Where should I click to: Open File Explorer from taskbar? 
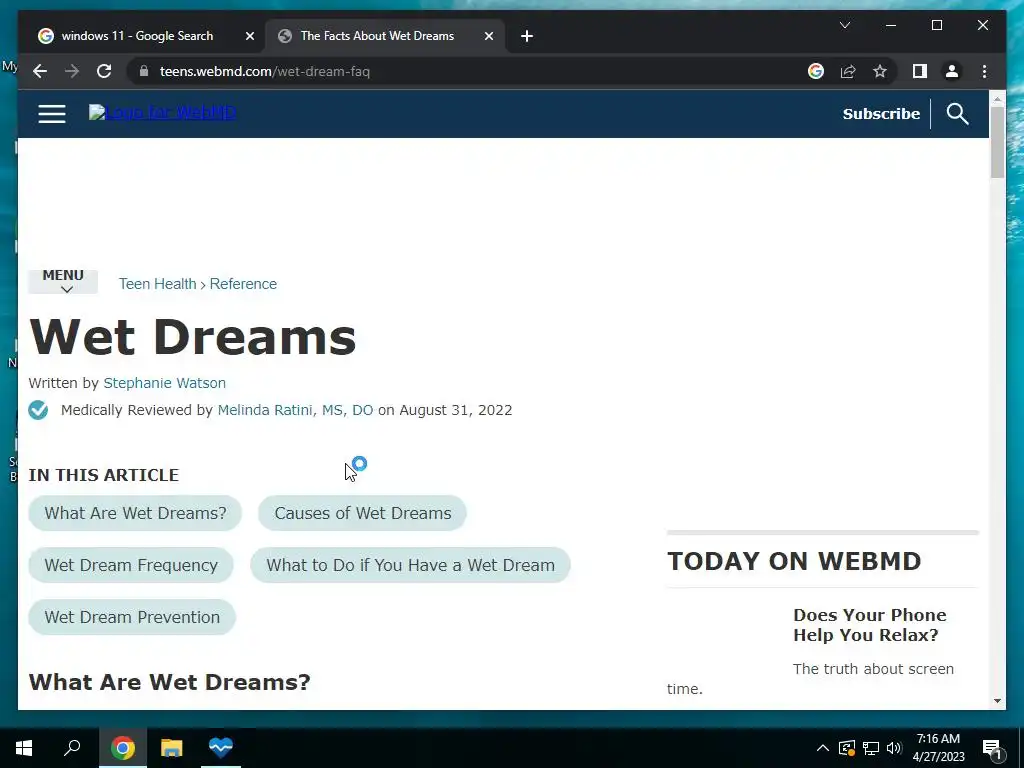coord(172,748)
